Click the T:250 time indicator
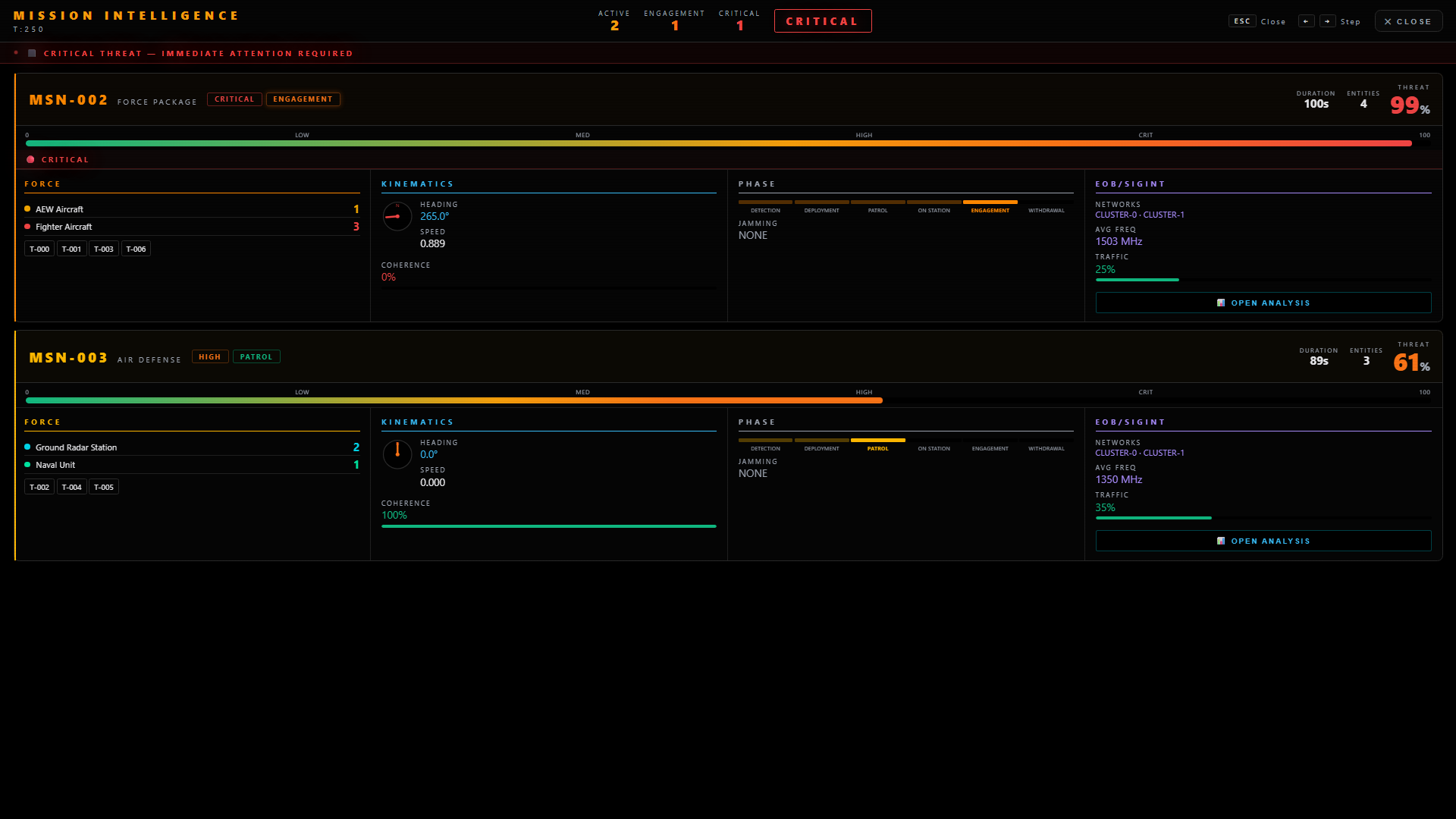The width and height of the screenshot is (1456, 819). coord(29,30)
